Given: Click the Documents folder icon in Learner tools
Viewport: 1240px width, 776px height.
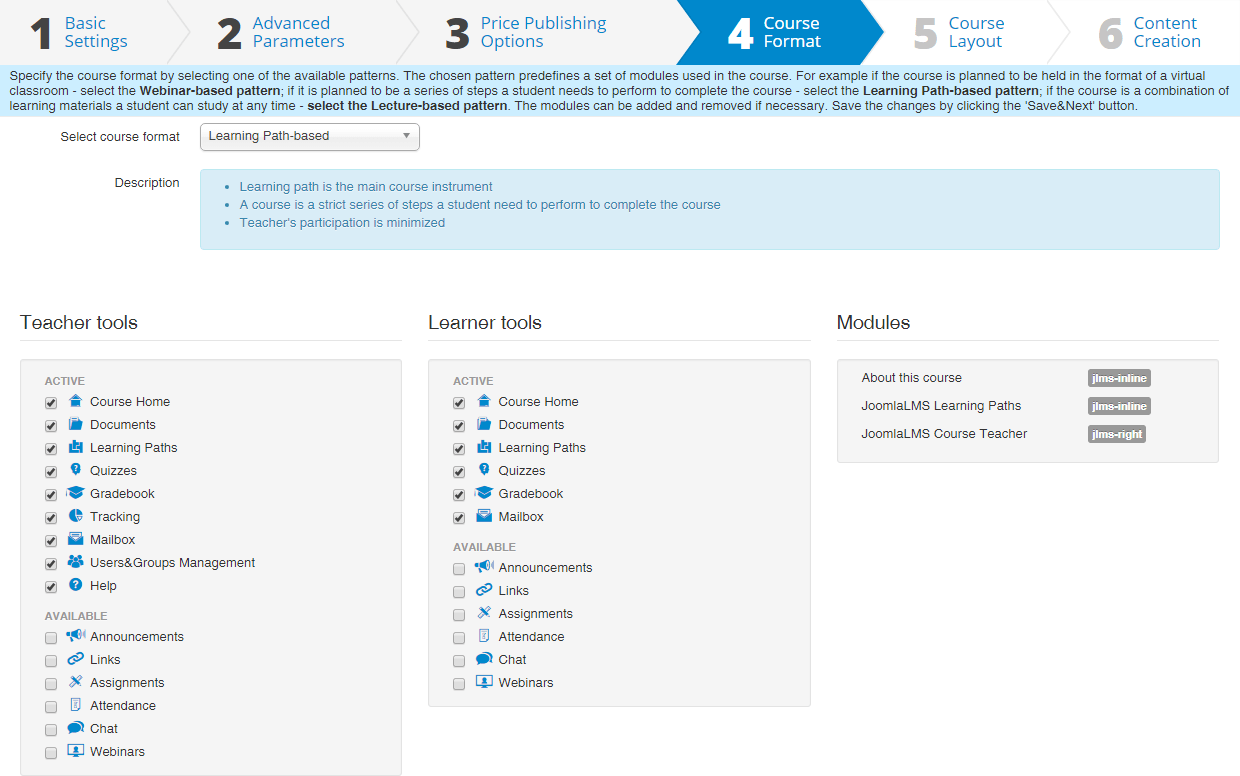Looking at the screenshot, I should click(484, 424).
